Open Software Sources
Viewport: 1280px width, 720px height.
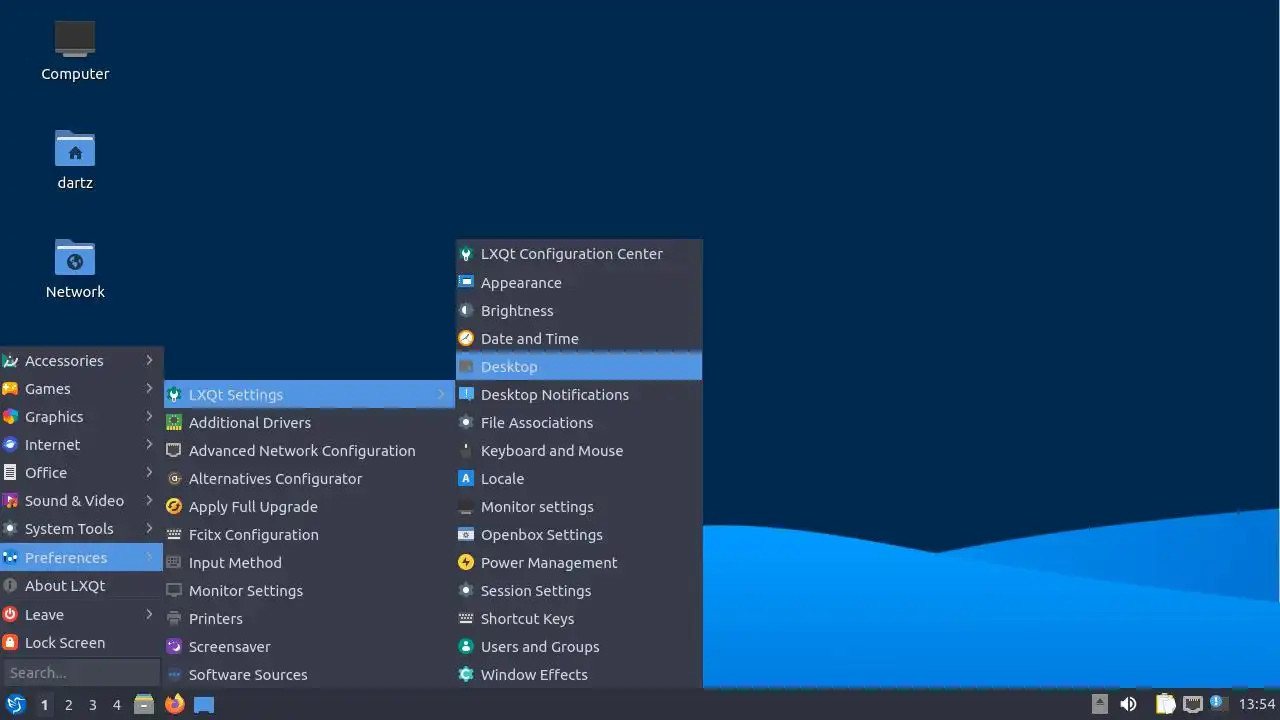pyautogui.click(x=309, y=675)
